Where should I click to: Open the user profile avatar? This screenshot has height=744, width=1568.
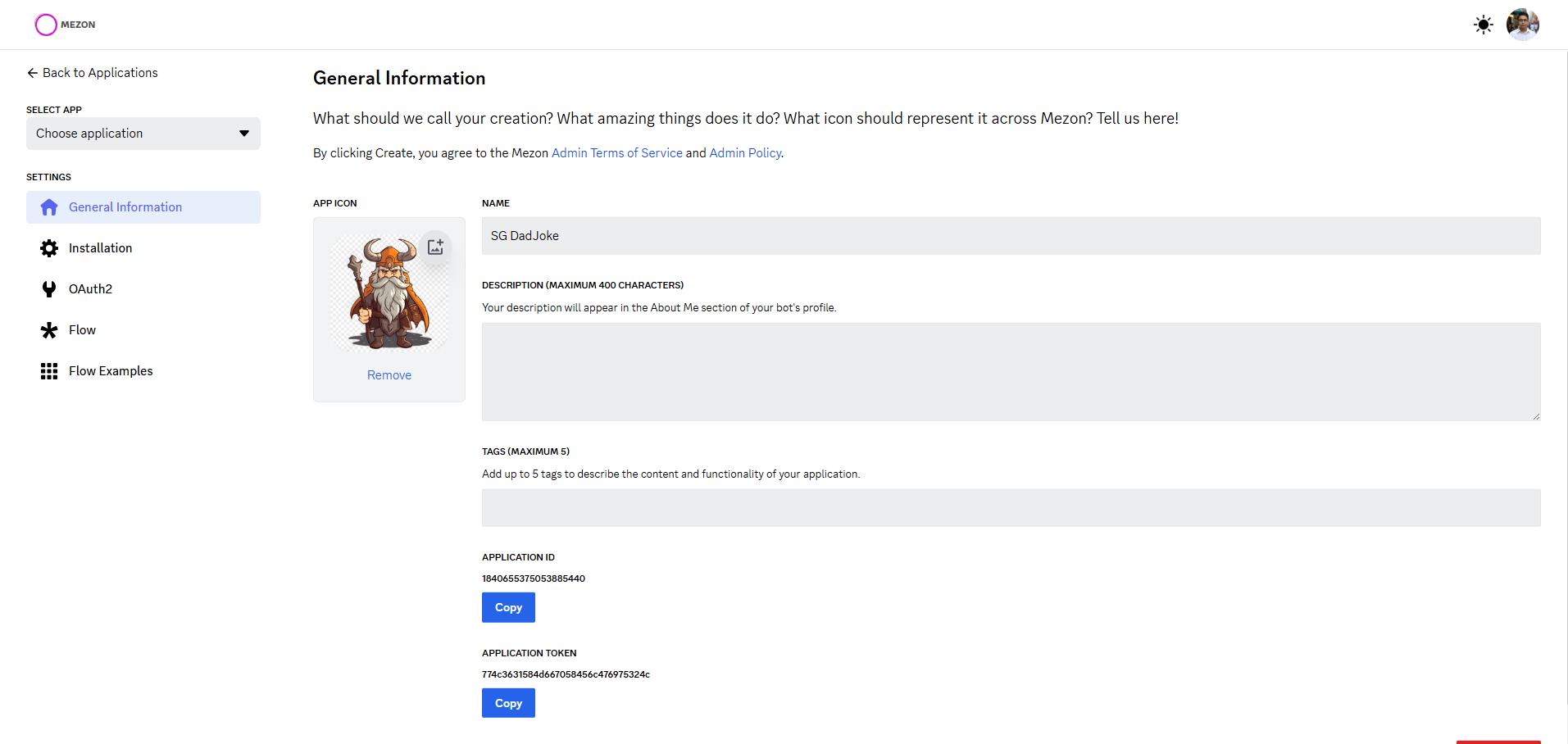click(x=1522, y=25)
